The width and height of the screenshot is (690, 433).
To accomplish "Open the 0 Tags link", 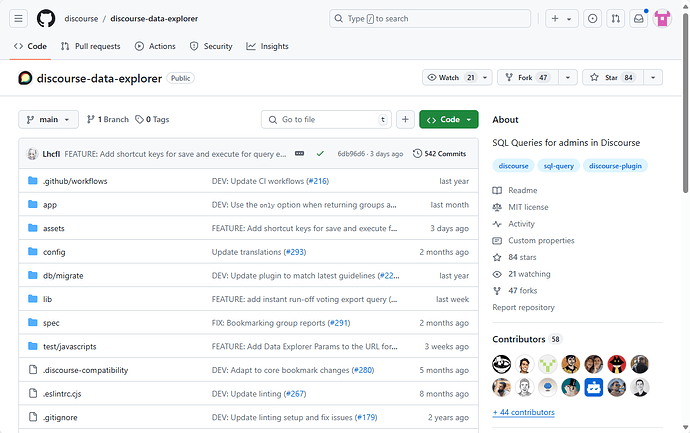I will (x=152, y=120).
